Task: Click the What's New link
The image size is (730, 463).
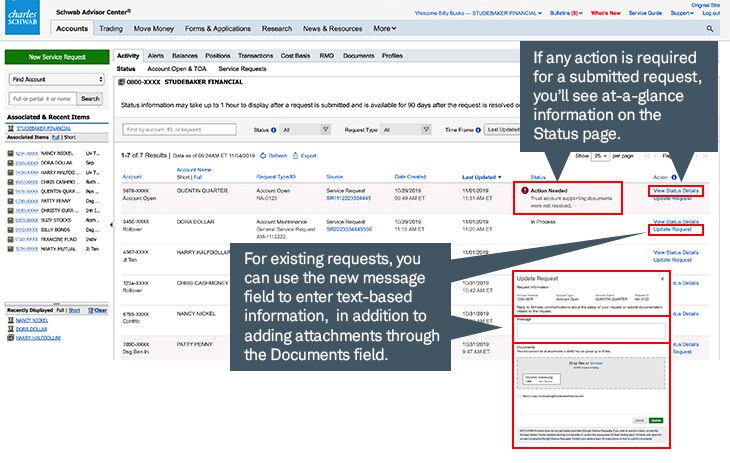Action: point(605,13)
